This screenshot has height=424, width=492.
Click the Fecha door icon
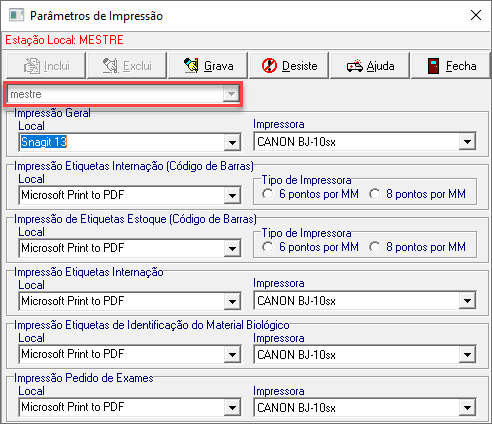pyautogui.click(x=433, y=66)
